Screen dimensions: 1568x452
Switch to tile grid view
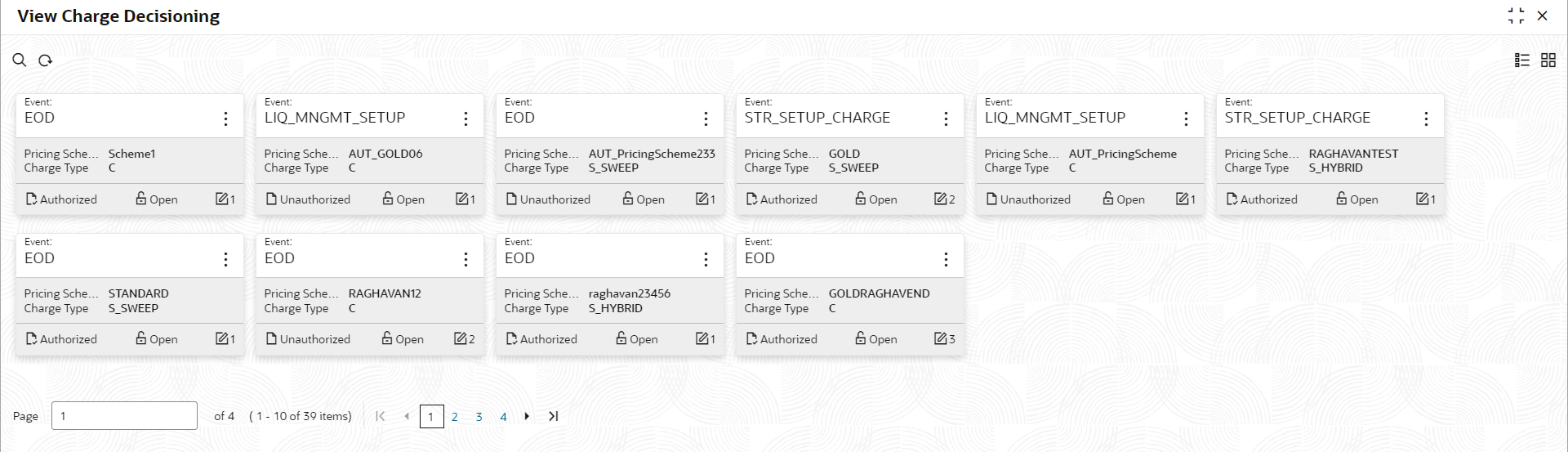click(1548, 60)
